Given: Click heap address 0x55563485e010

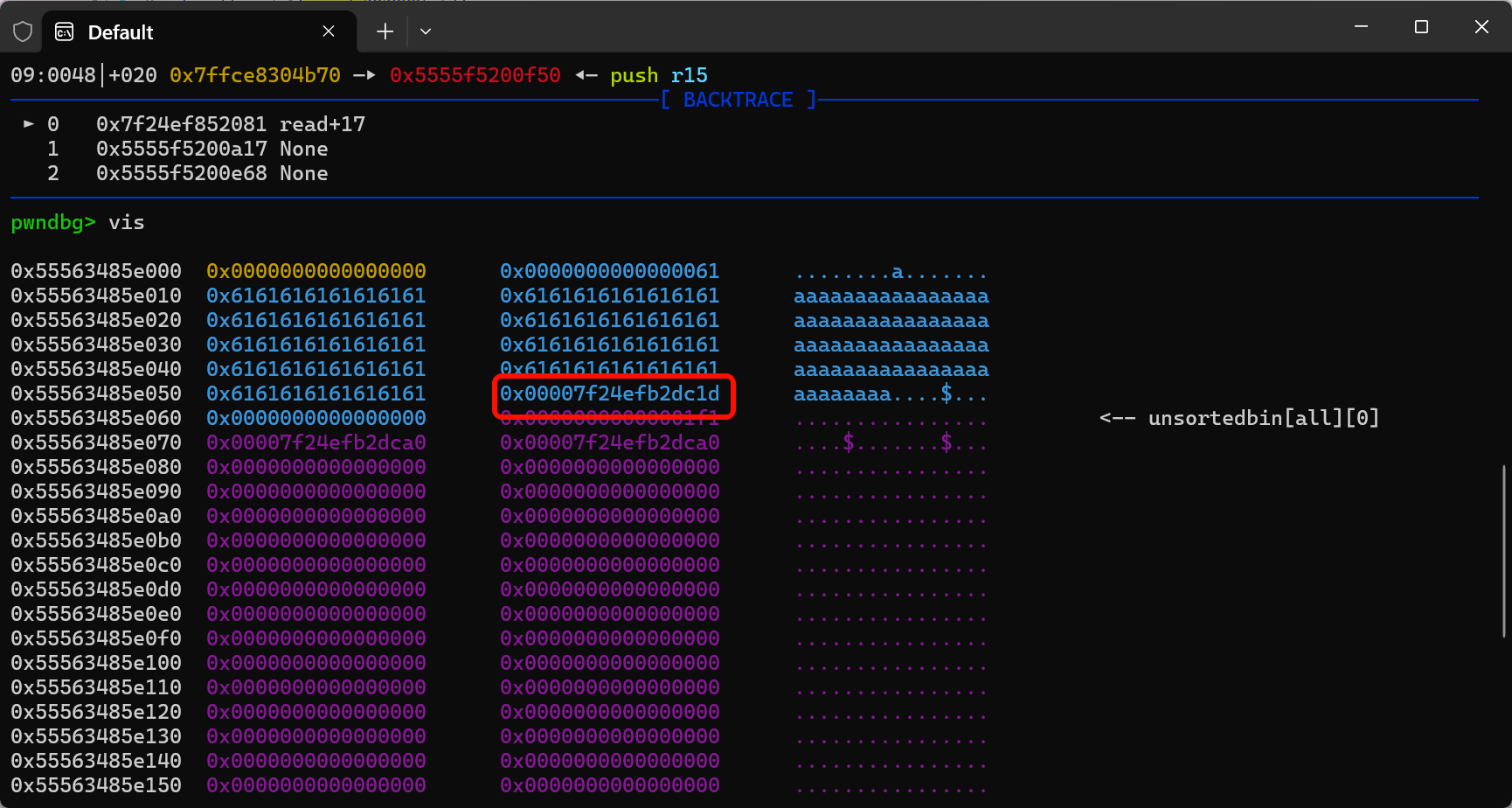Looking at the screenshot, I should click(x=96, y=296).
